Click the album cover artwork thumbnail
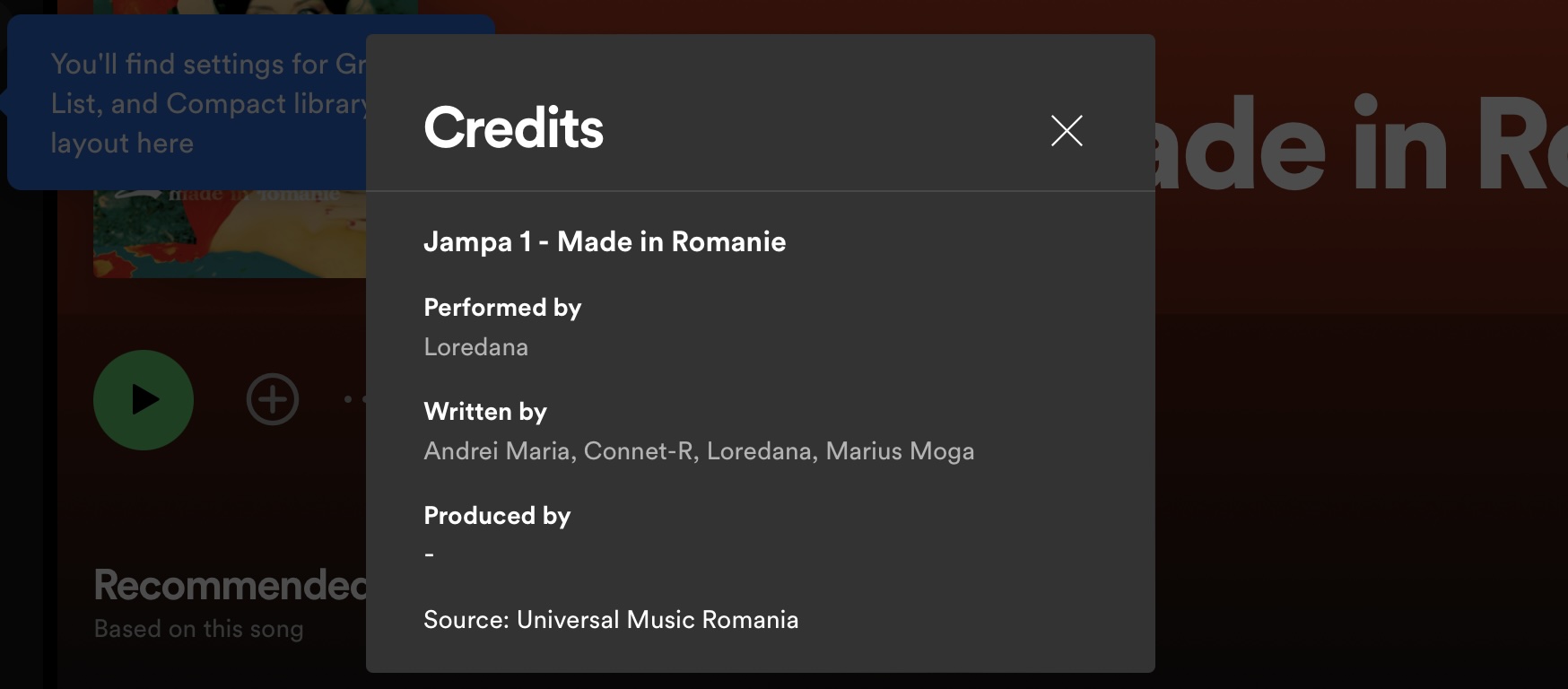The image size is (1568, 689). pyautogui.click(x=229, y=233)
